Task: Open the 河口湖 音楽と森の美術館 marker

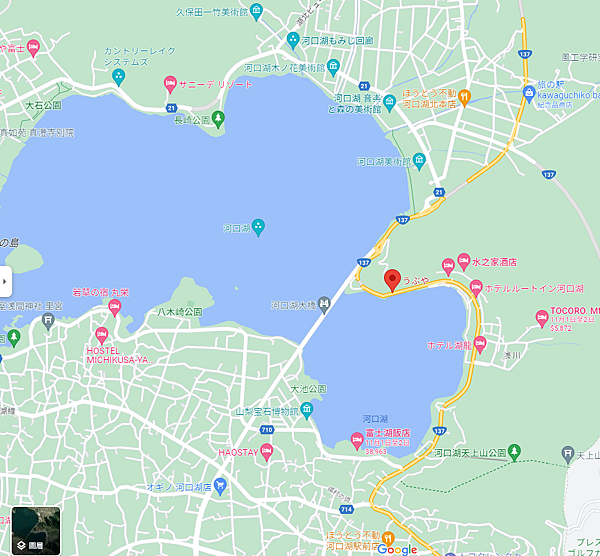Action: 389,103
